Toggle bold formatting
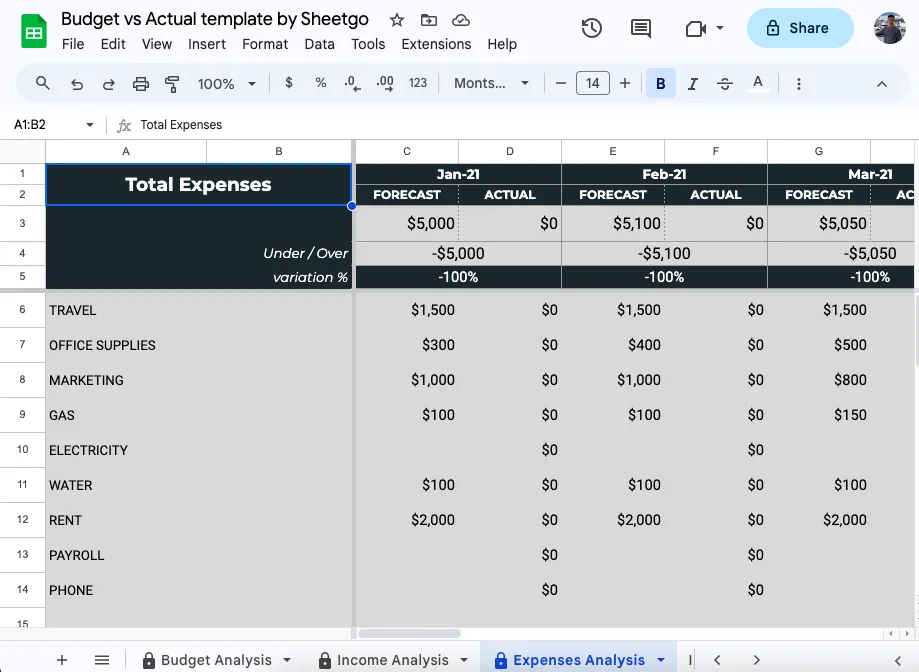919x672 pixels. tap(660, 84)
